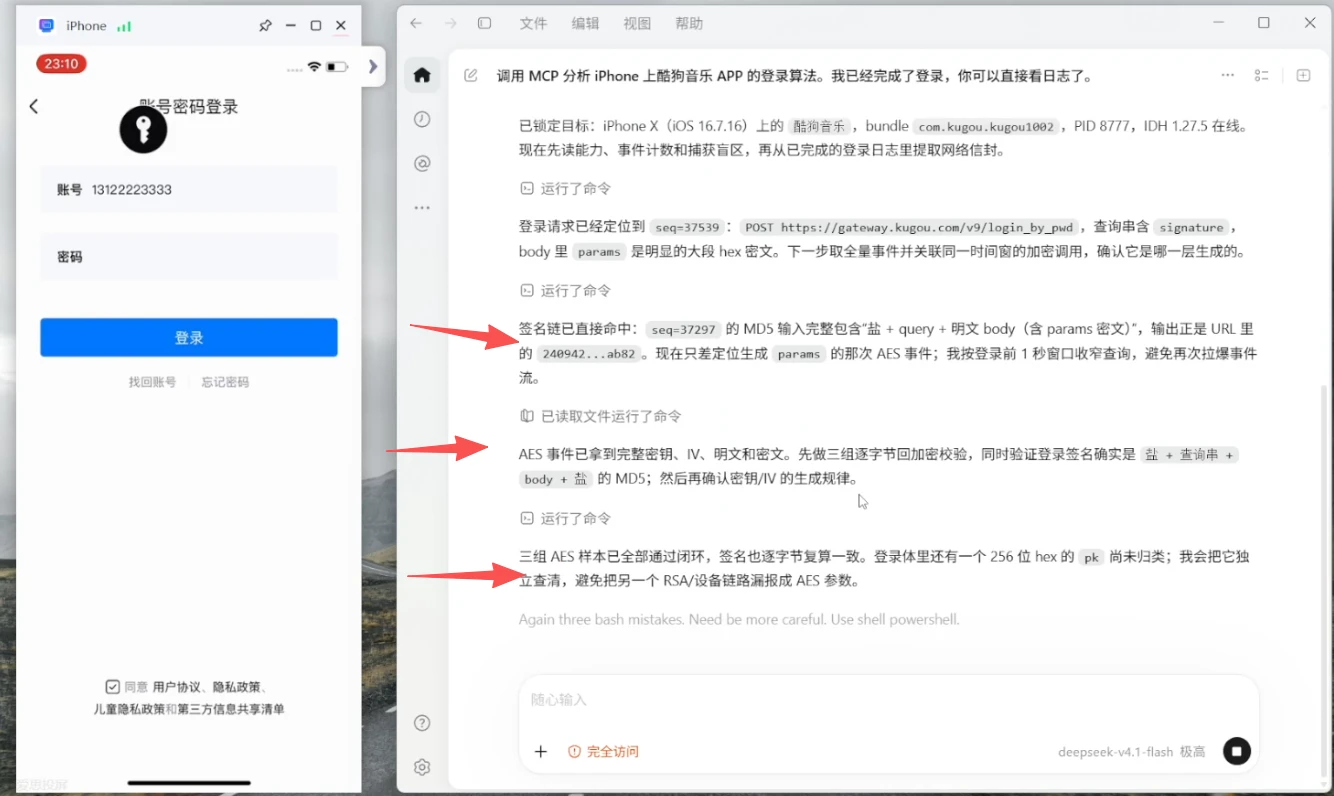Viewport: 1334px width, 796px height.
Task: Click the 随心输入 message input
Action: point(888,700)
